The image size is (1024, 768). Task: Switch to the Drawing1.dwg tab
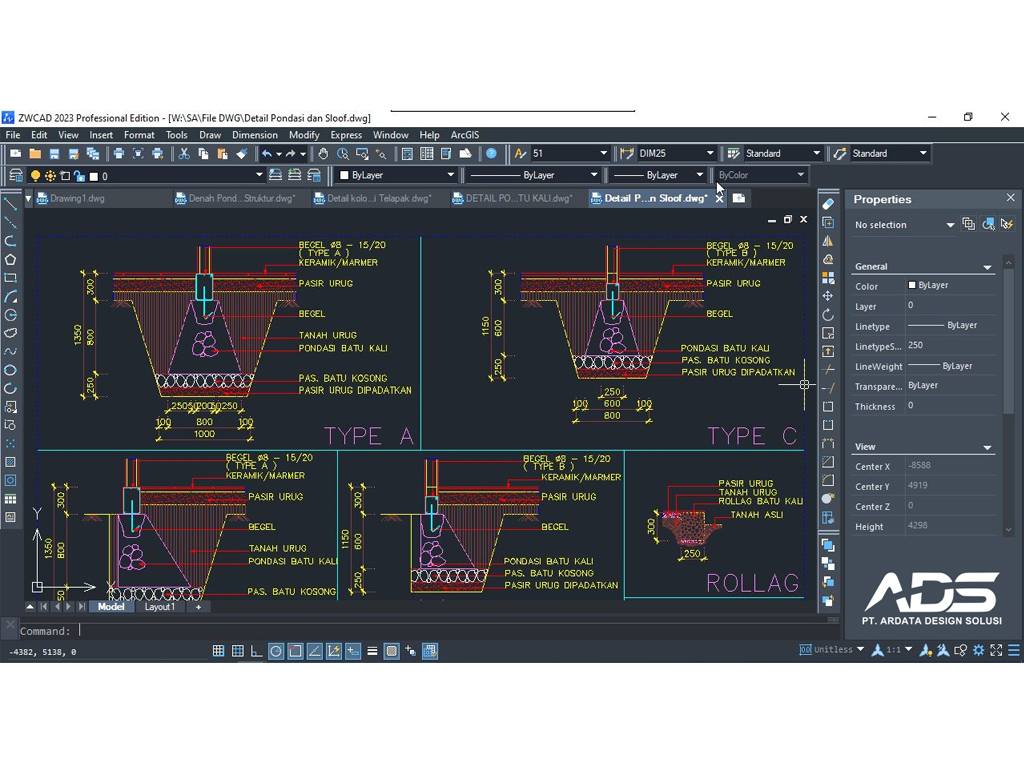click(x=77, y=199)
